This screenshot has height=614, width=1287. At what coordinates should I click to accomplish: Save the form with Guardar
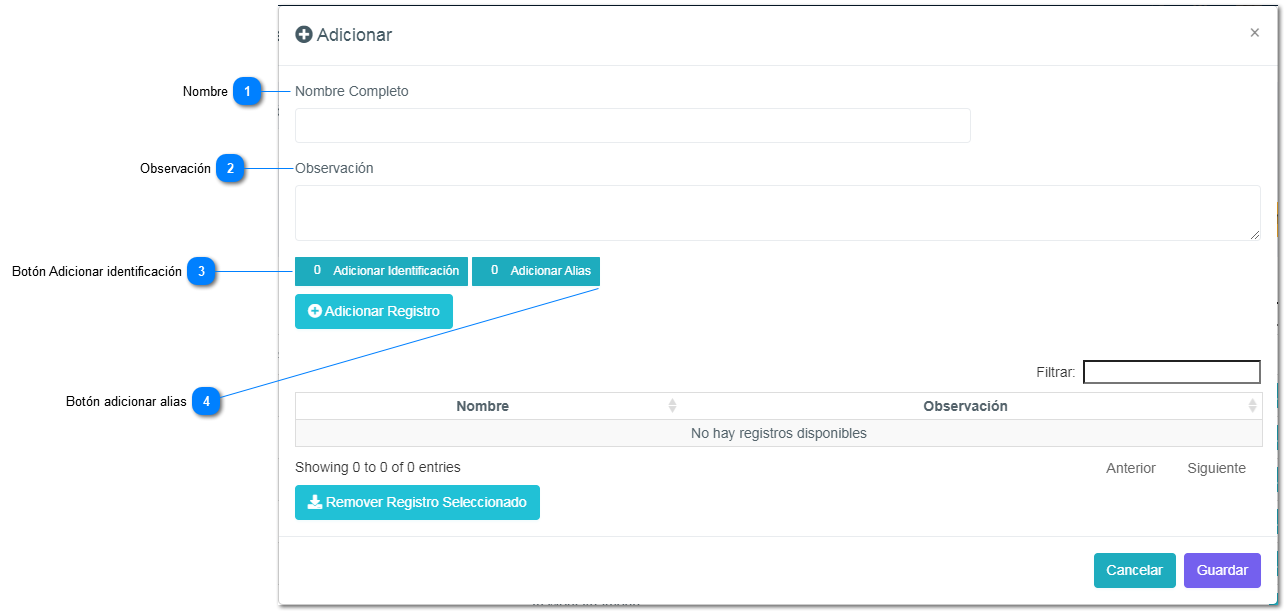(1222, 570)
